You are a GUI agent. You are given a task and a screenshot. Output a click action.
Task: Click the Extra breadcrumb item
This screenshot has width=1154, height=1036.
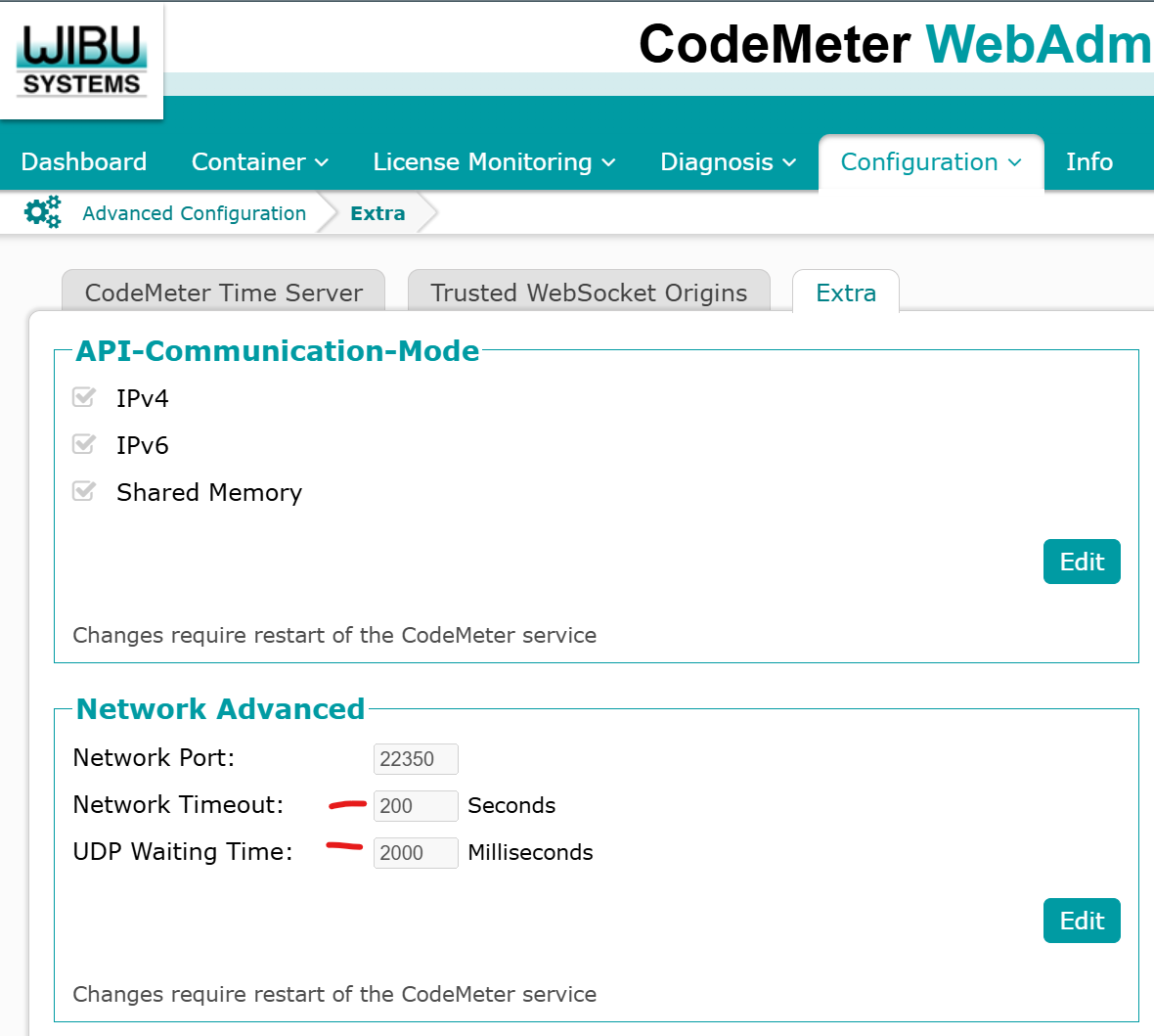click(377, 213)
